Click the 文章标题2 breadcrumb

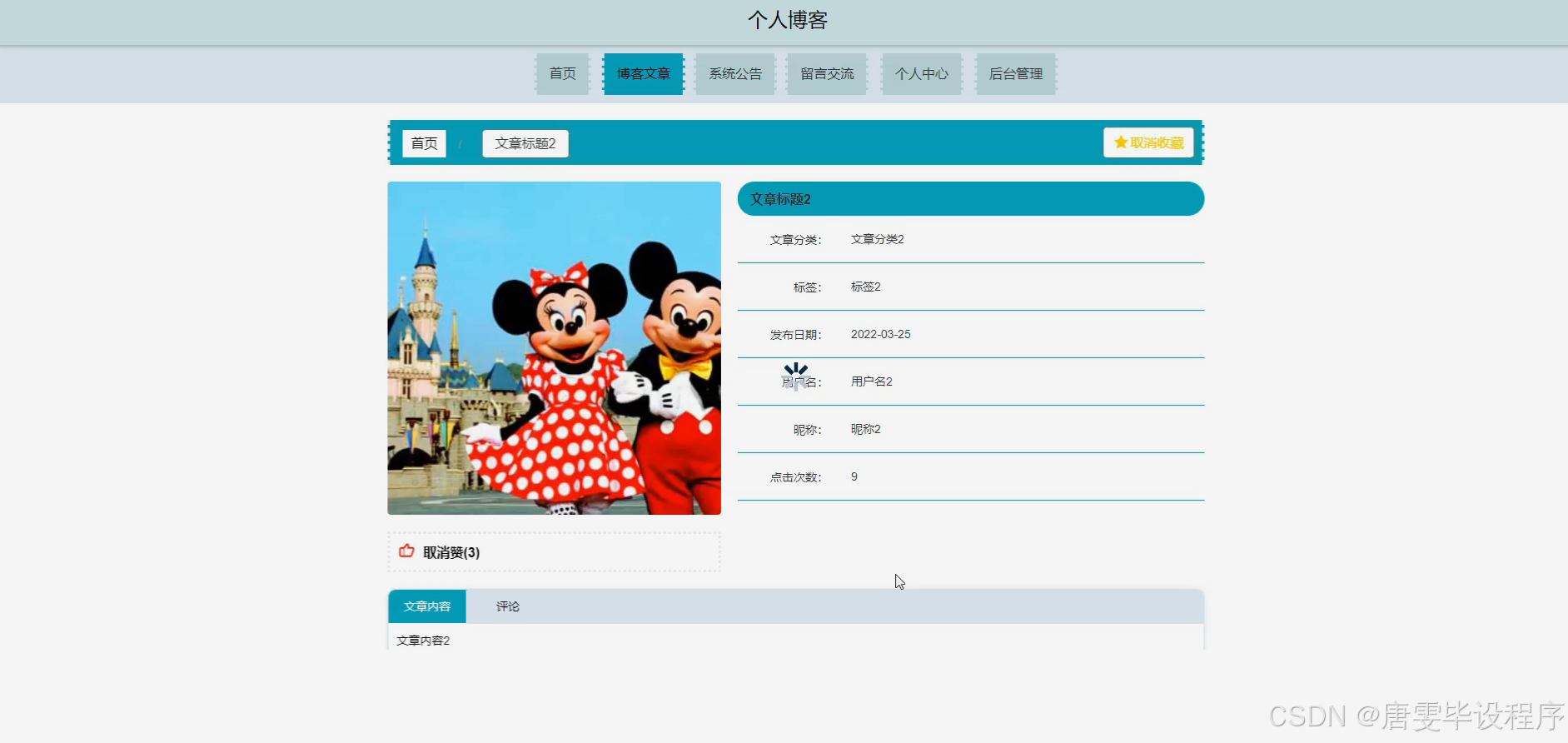pos(525,143)
